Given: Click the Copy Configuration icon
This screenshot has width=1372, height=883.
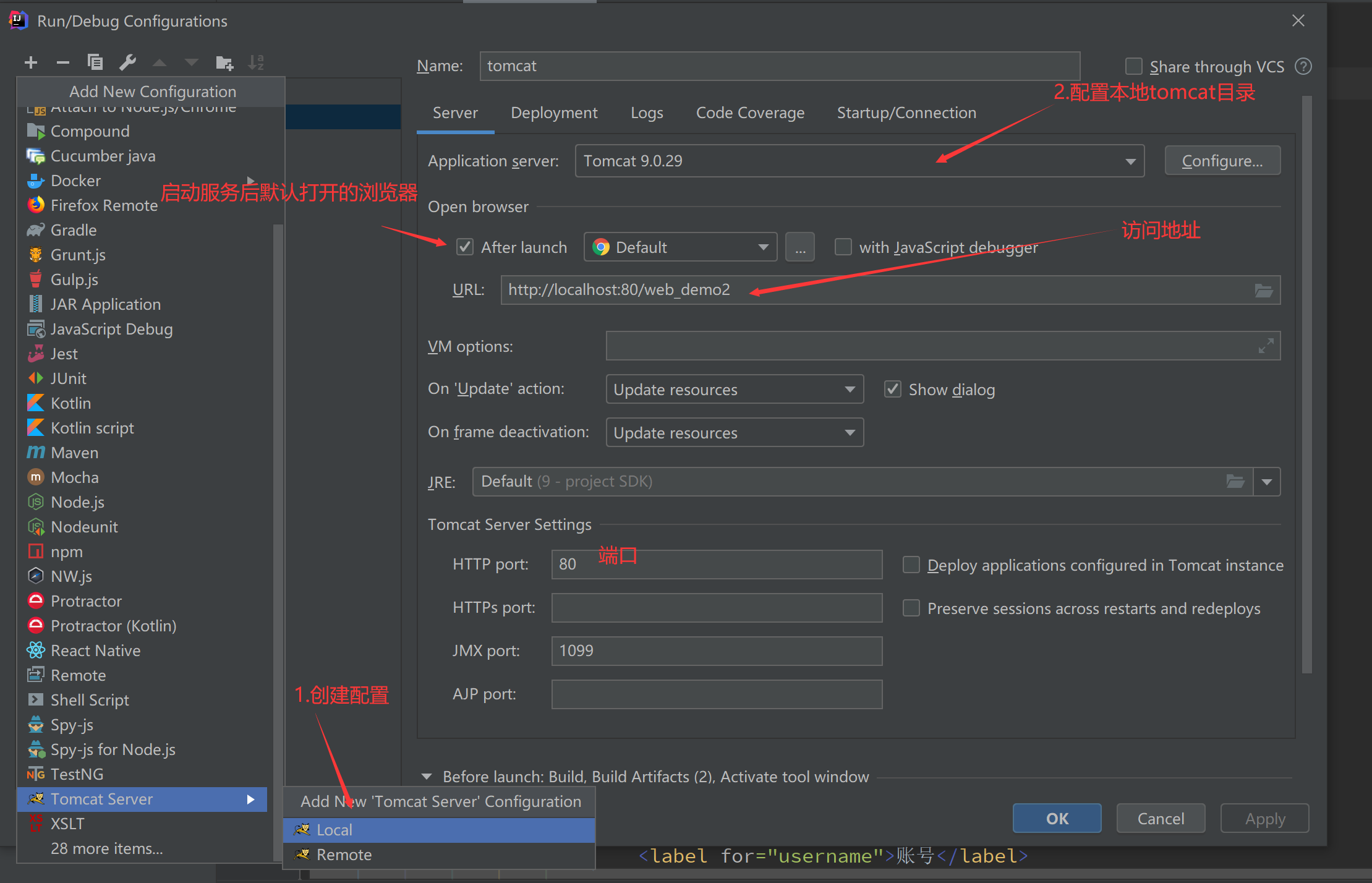Looking at the screenshot, I should 95,62.
